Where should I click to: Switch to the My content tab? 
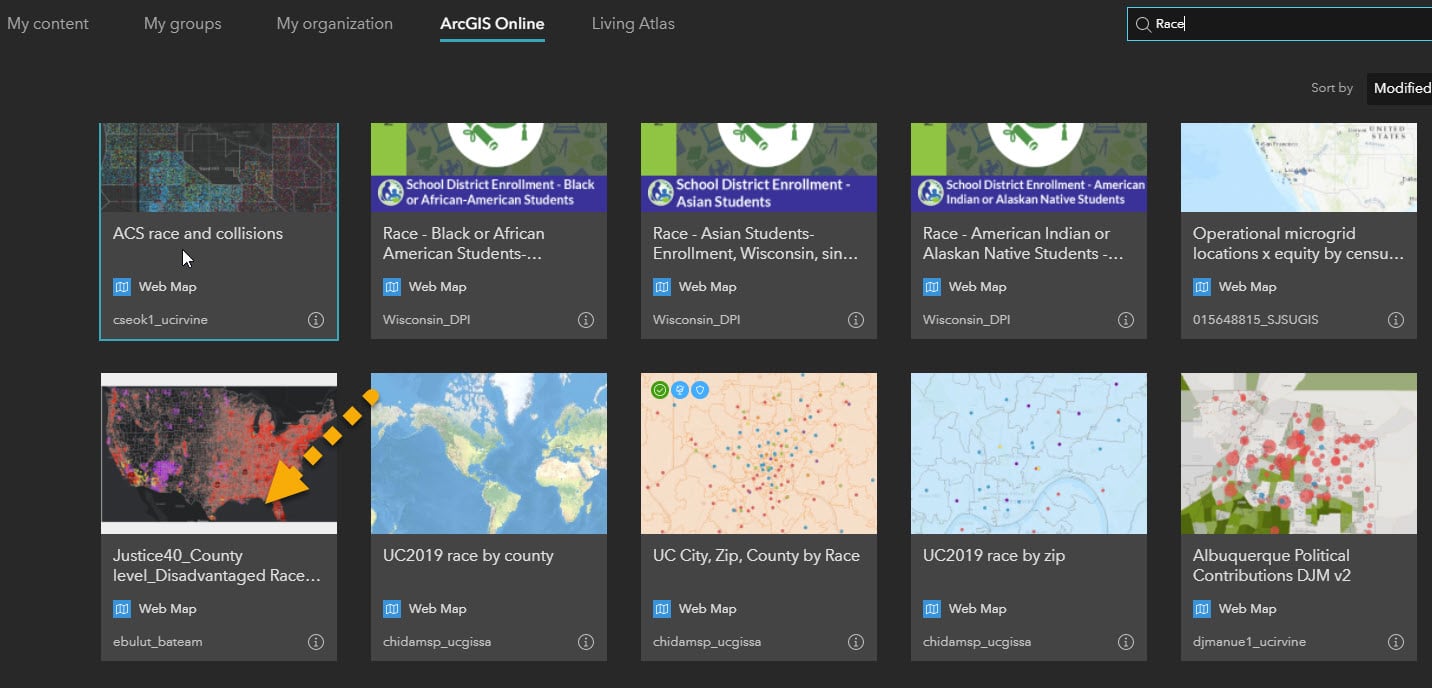(x=48, y=22)
